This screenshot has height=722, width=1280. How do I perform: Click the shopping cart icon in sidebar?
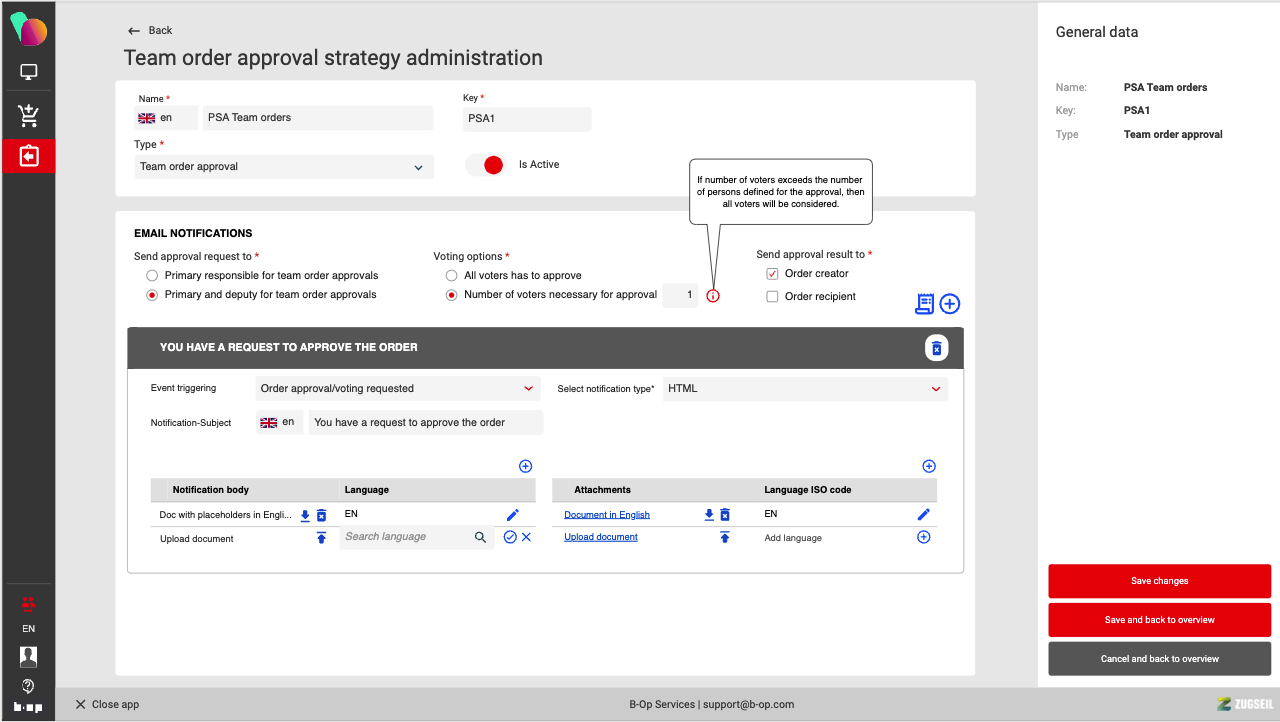(28, 116)
